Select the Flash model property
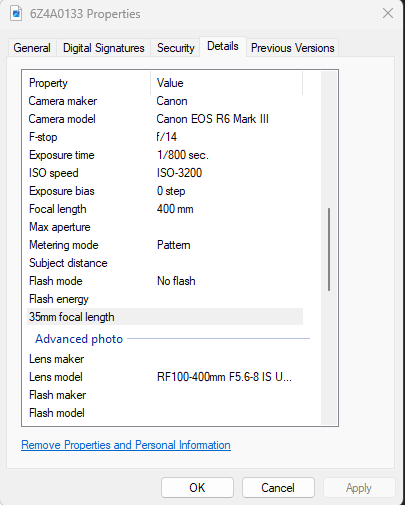Viewport: 405px width, 505px height. 57,413
